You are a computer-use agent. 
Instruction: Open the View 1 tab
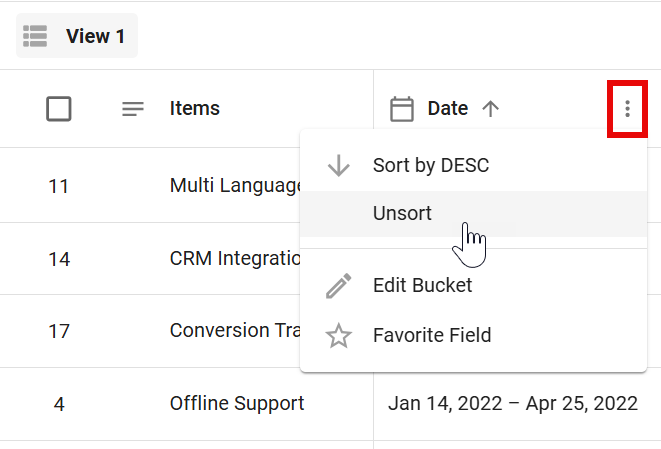[95, 36]
